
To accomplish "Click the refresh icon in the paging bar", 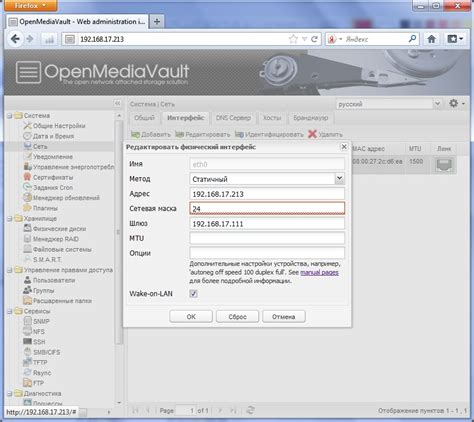I will coord(250,410).
